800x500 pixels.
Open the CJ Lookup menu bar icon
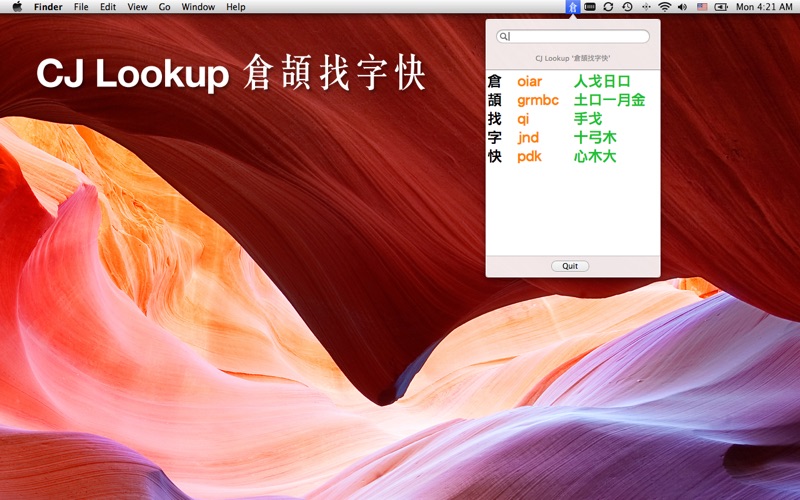point(573,7)
